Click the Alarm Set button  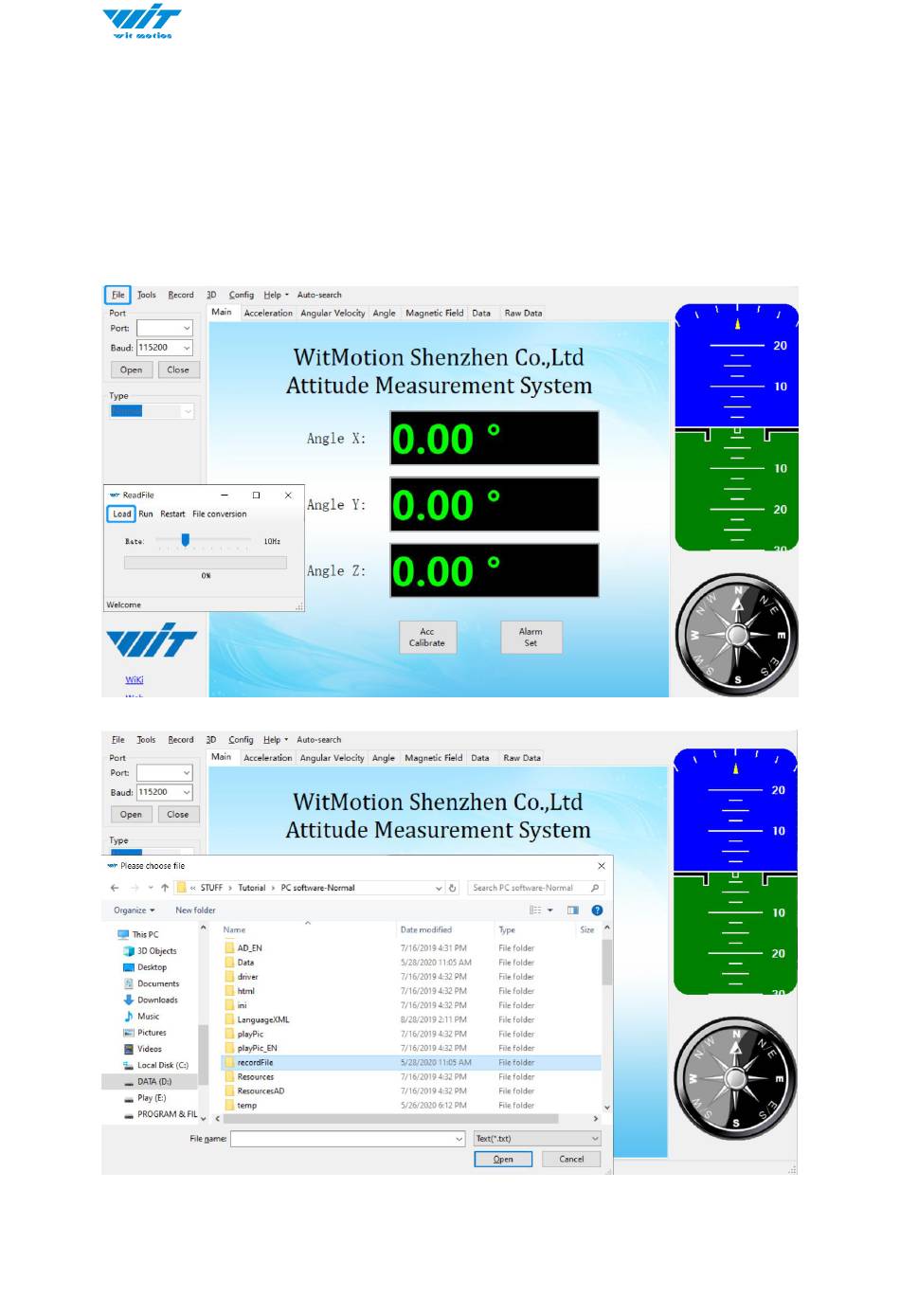point(531,638)
